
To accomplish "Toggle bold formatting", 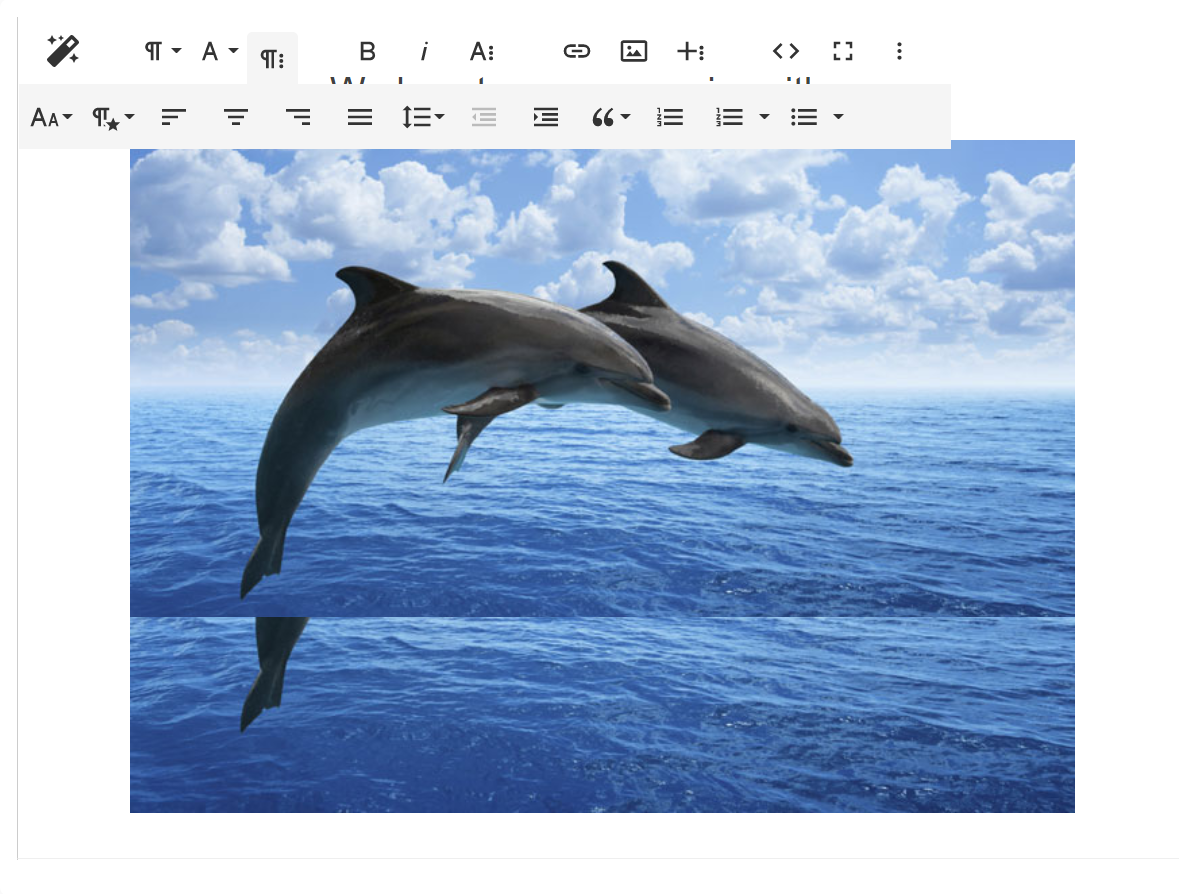I will [x=367, y=51].
